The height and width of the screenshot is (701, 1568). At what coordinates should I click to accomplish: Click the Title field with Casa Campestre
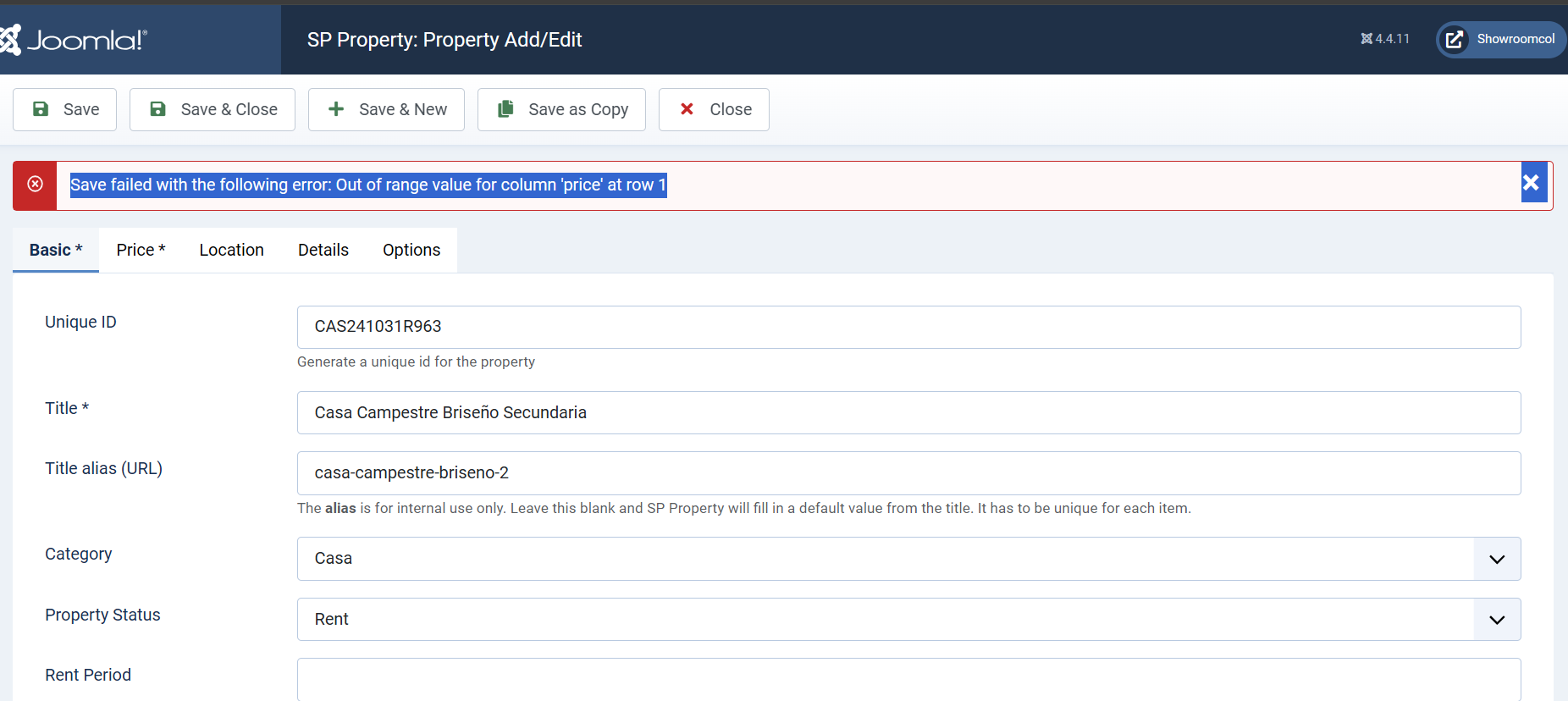click(x=908, y=413)
